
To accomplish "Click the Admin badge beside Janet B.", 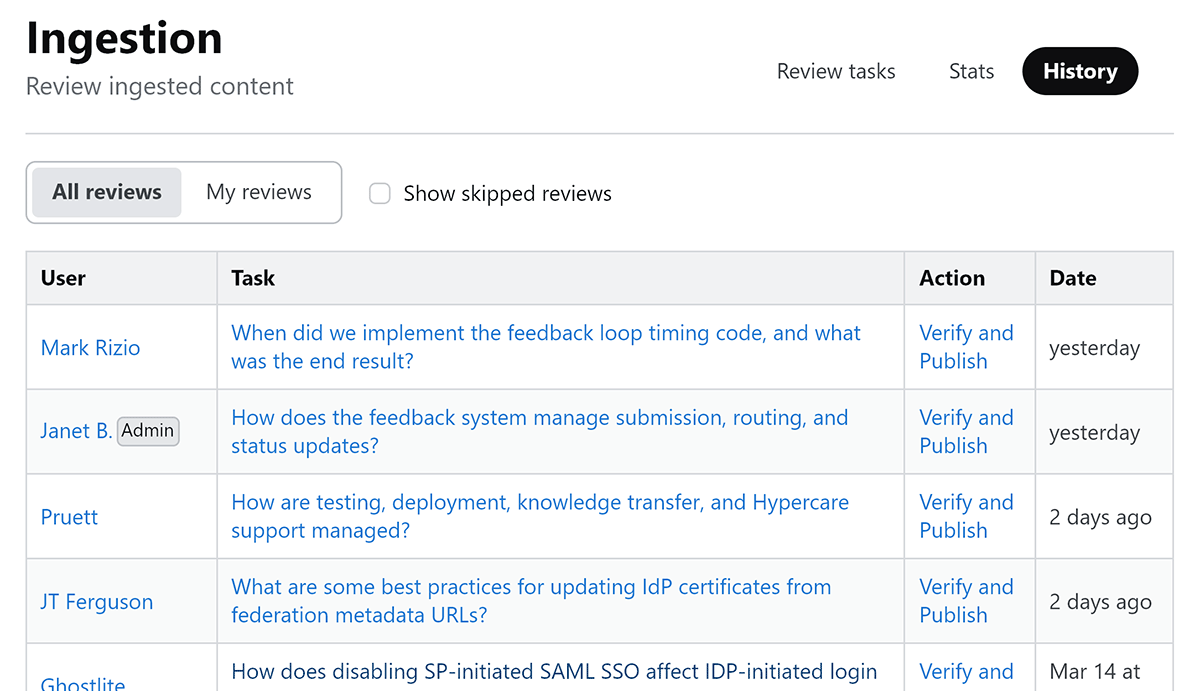I will [148, 431].
